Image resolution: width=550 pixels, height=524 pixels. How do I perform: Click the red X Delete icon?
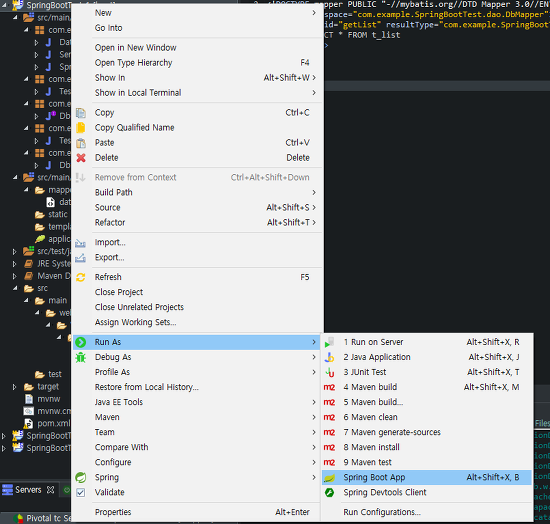(x=81, y=158)
